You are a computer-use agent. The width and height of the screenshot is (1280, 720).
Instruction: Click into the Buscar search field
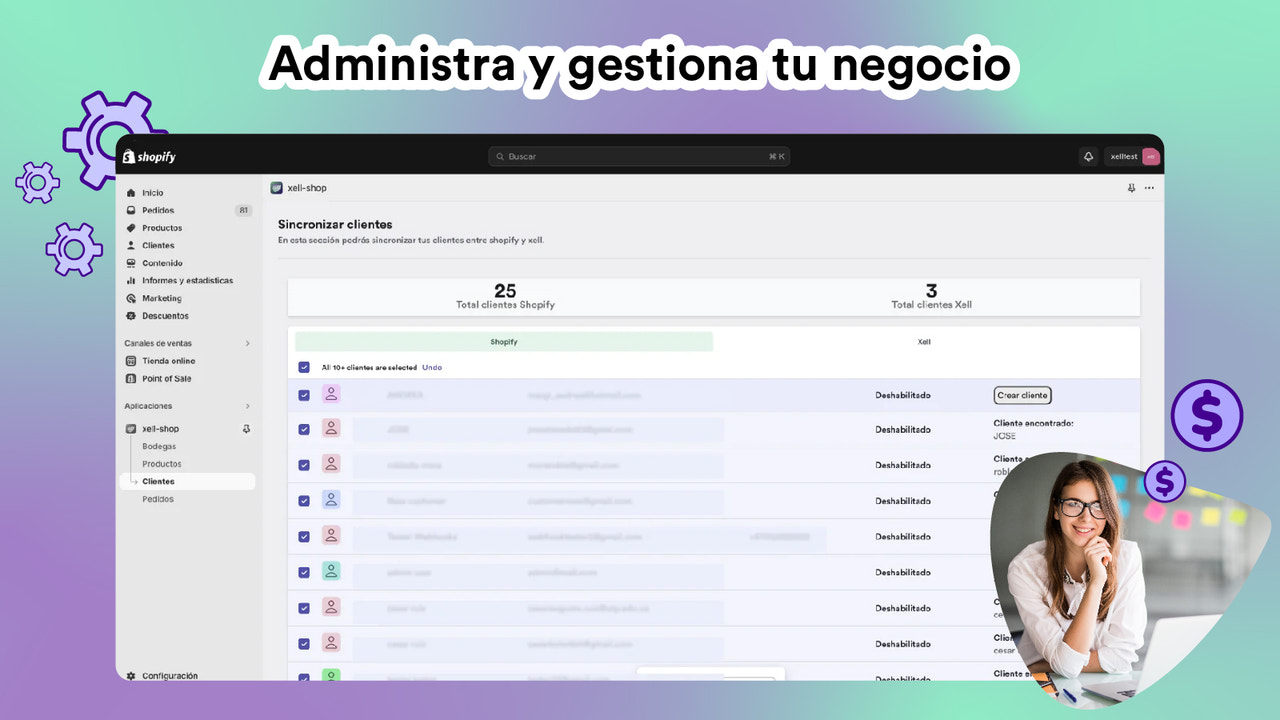639,157
